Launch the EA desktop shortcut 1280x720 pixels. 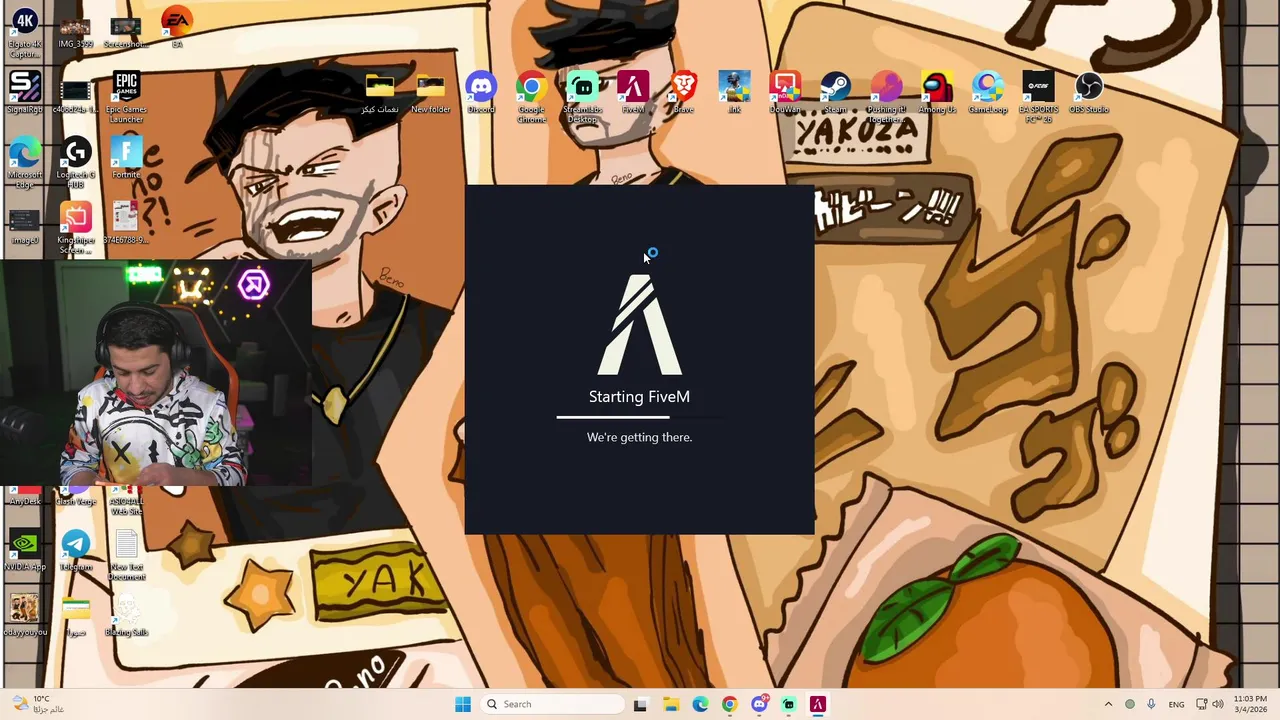177,28
